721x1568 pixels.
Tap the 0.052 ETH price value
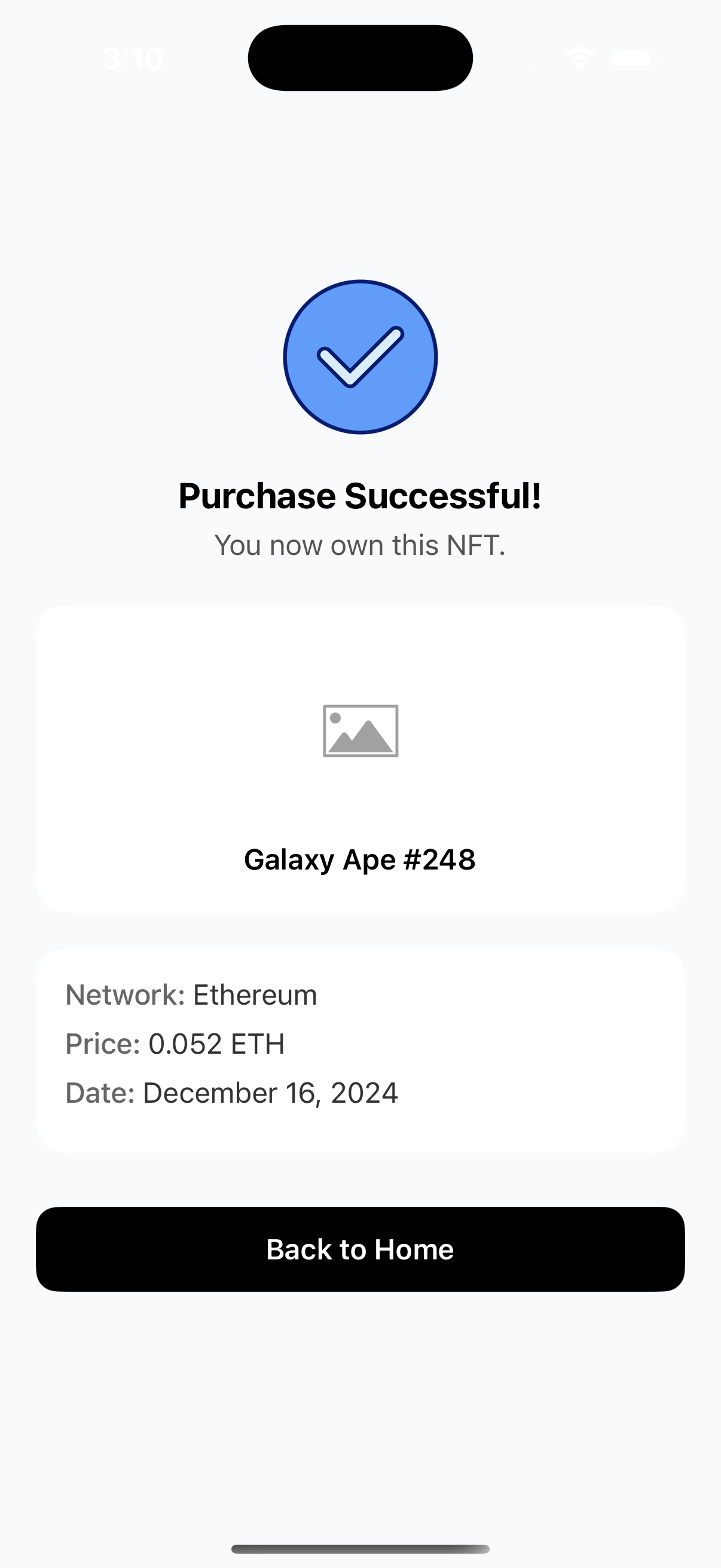click(216, 1044)
